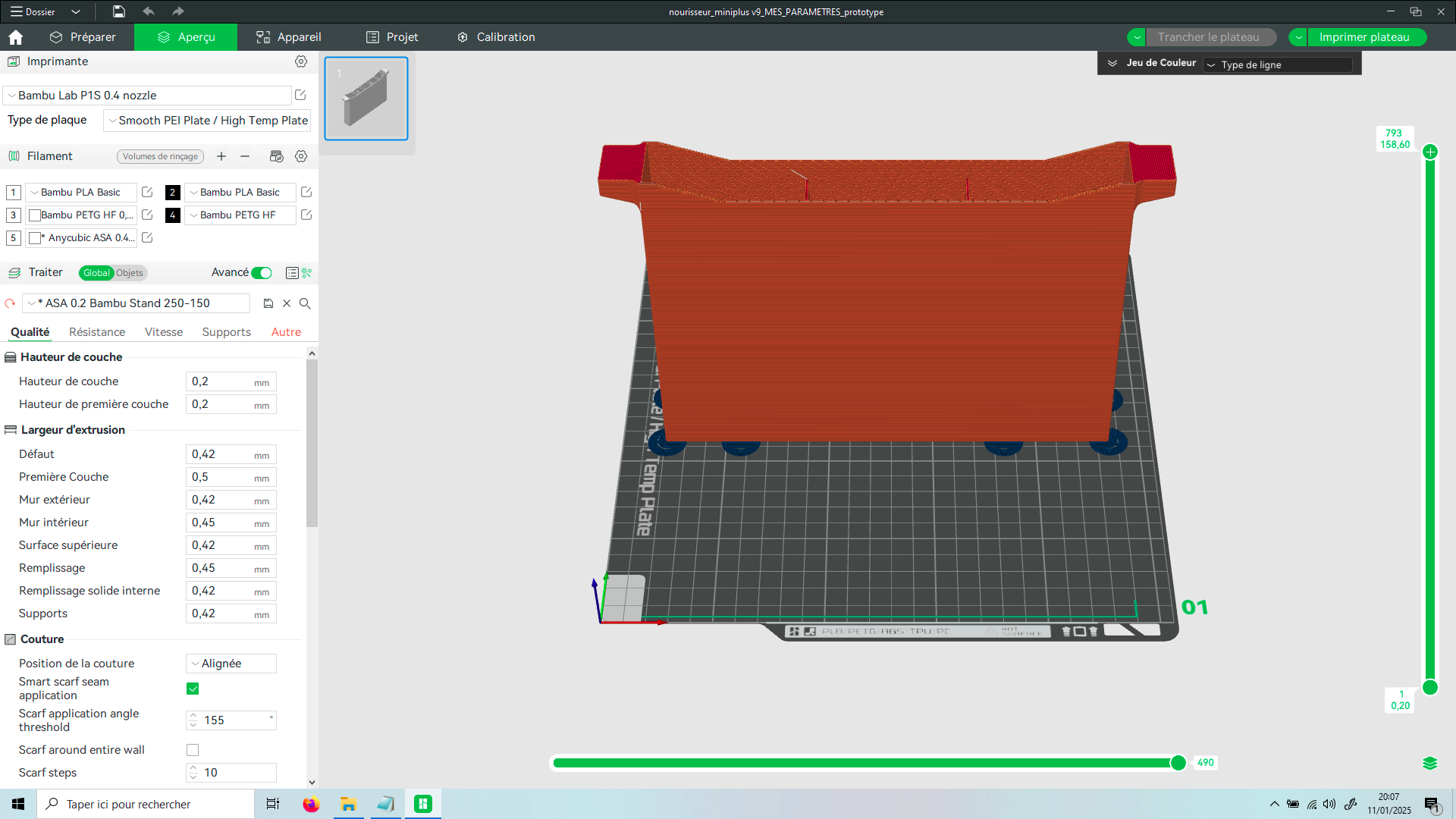This screenshot has width=1456, height=819.
Task: Click the horizontal layer move slider handle
Action: [1178, 763]
